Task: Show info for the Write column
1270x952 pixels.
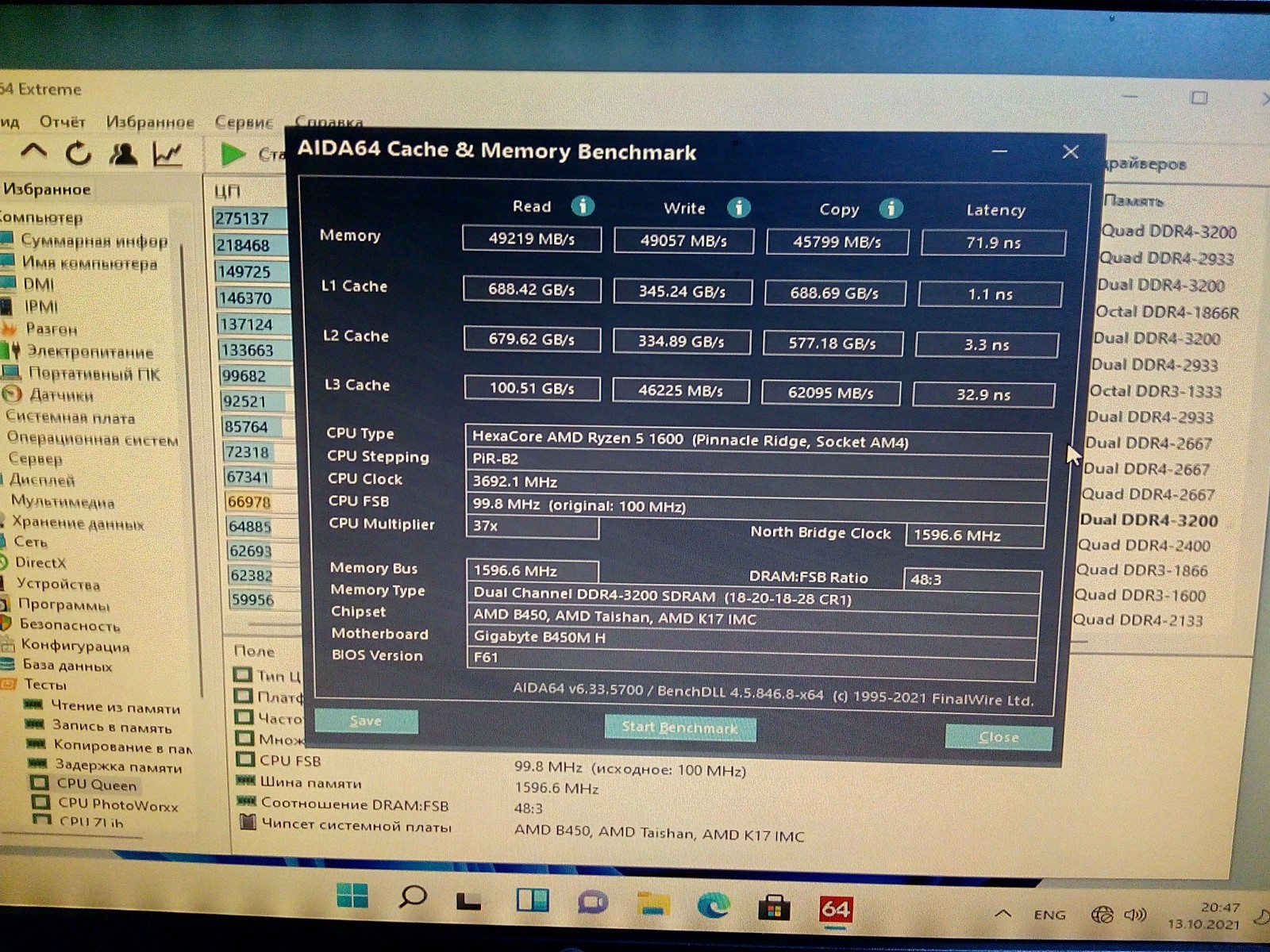Action: (x=739, y=208)
